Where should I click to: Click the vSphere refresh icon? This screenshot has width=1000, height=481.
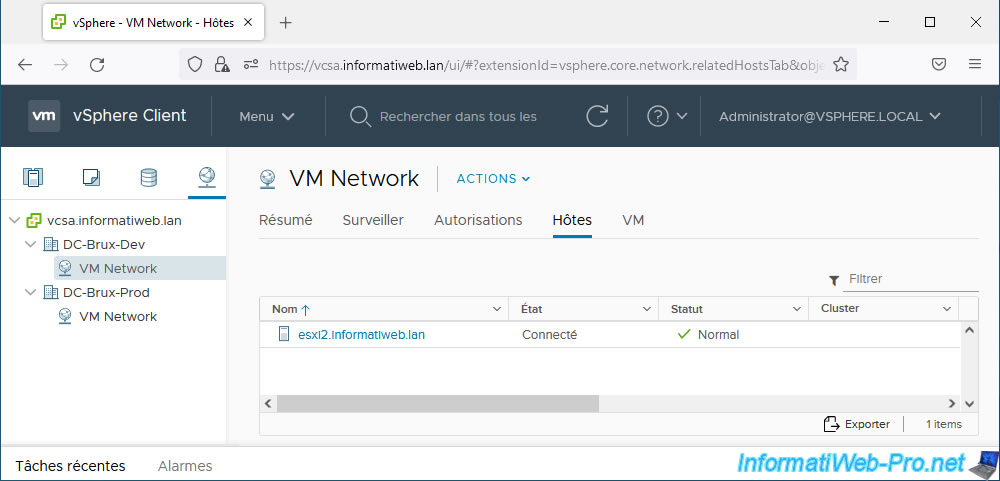[597, 116]
